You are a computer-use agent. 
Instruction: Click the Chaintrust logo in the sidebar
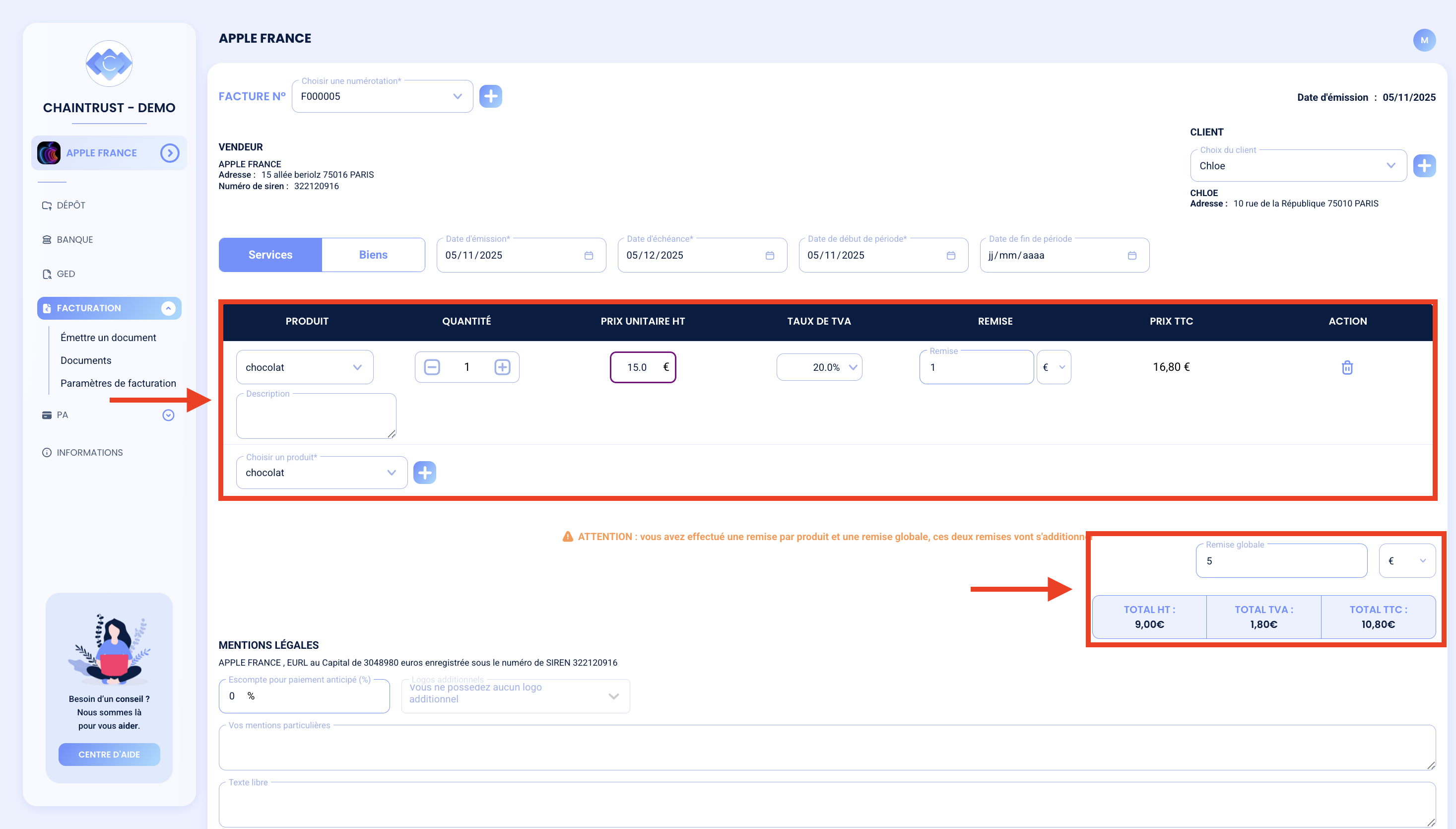pyautogui.click(x=109, y=64)
